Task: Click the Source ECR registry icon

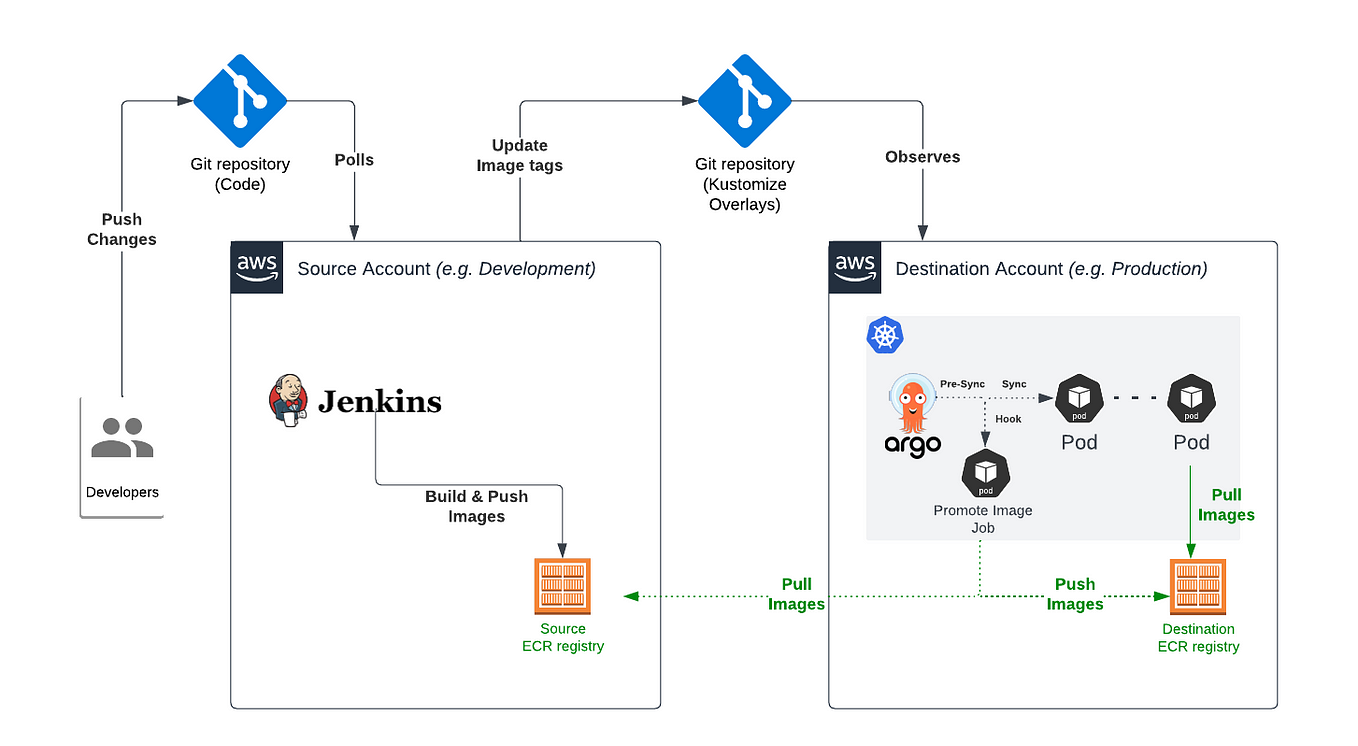Action: point(563,586)
